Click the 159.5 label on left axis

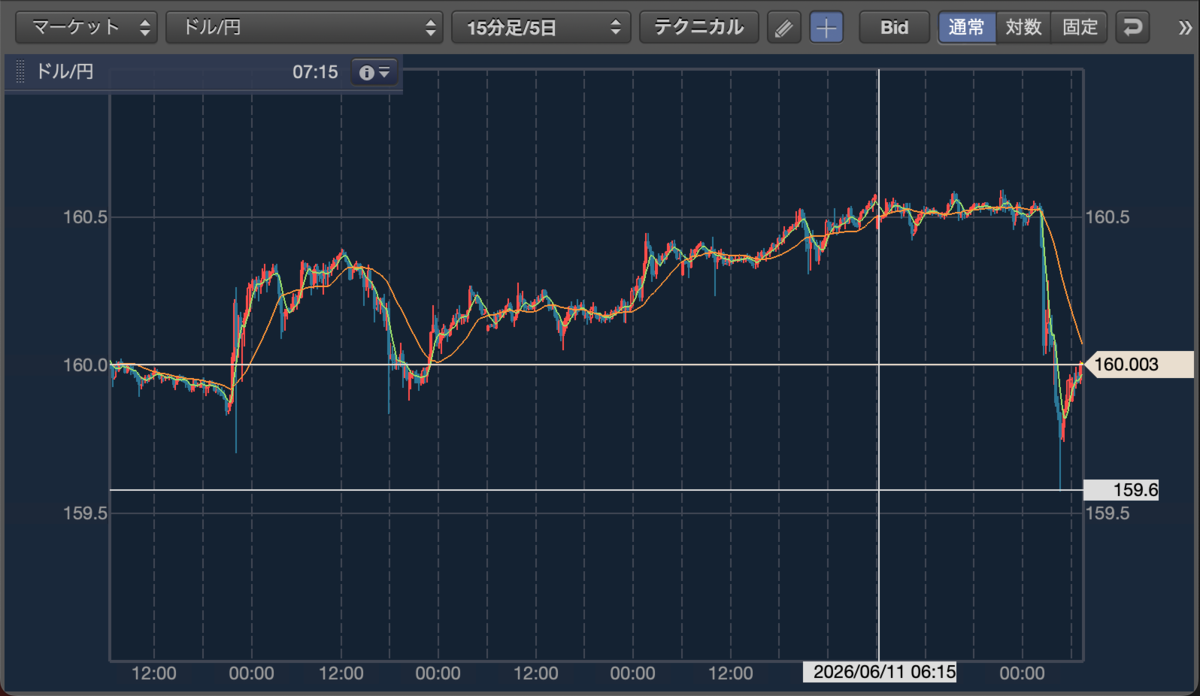pyautogui.click(x=84, y=513)
